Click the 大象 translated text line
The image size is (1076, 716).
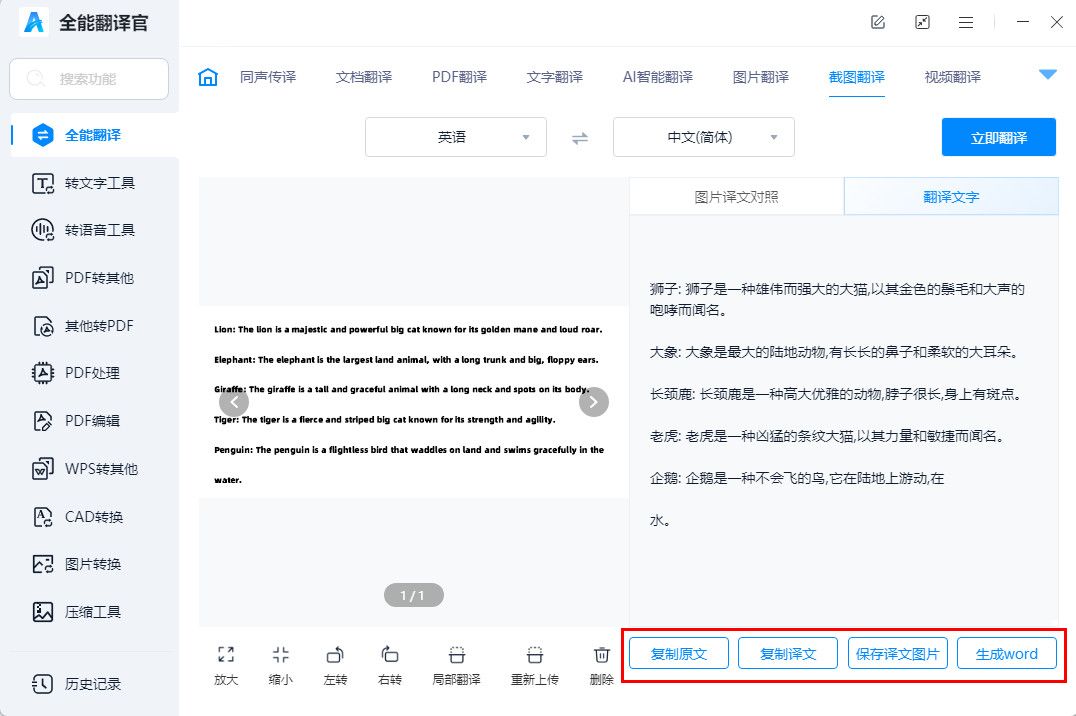[x=835, y=352]
